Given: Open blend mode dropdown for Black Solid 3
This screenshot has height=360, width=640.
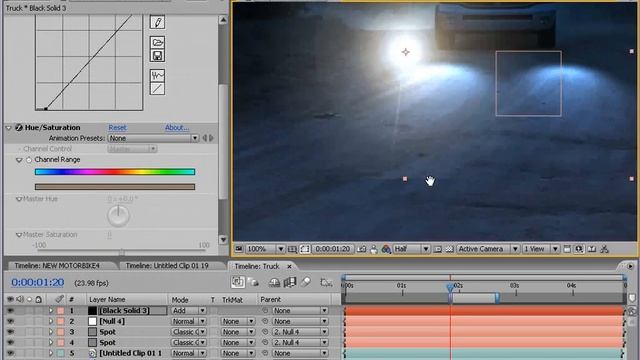Looking at the screenshot, I should [x=189, y=311].
